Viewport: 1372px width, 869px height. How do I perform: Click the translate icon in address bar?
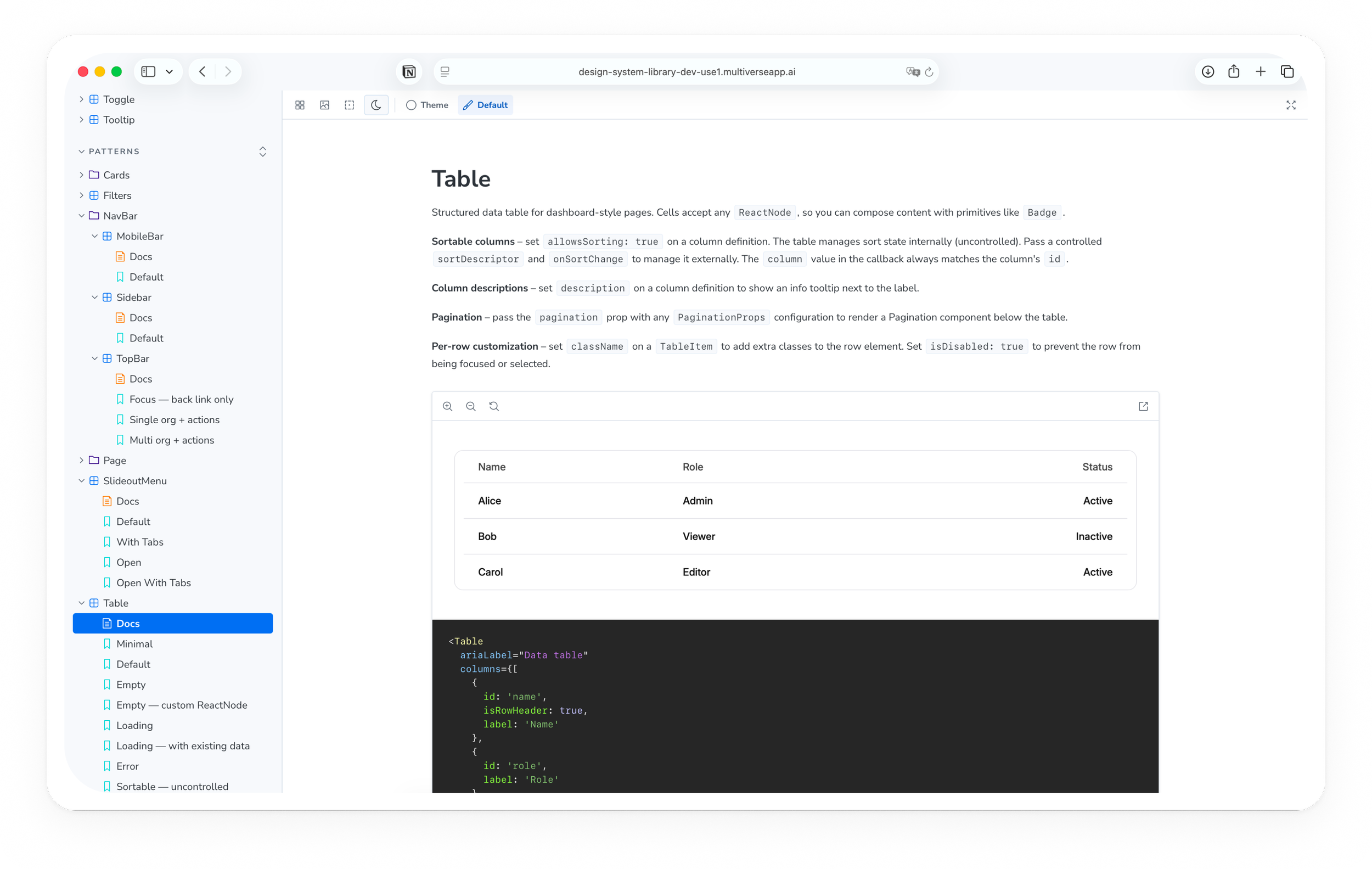(912, 72)
